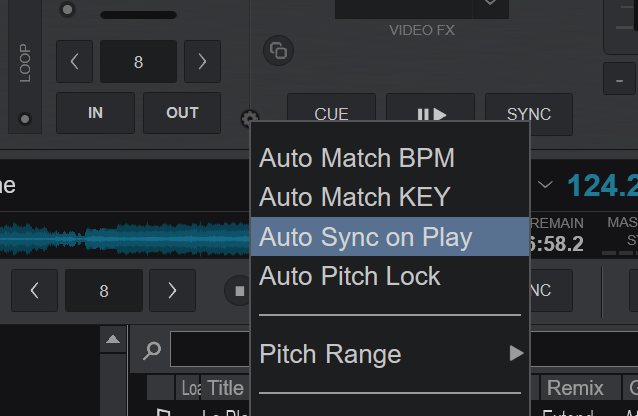This screenshot has width=638, height=416.
Task: Click the stop square button
Action: pos(238,291)
